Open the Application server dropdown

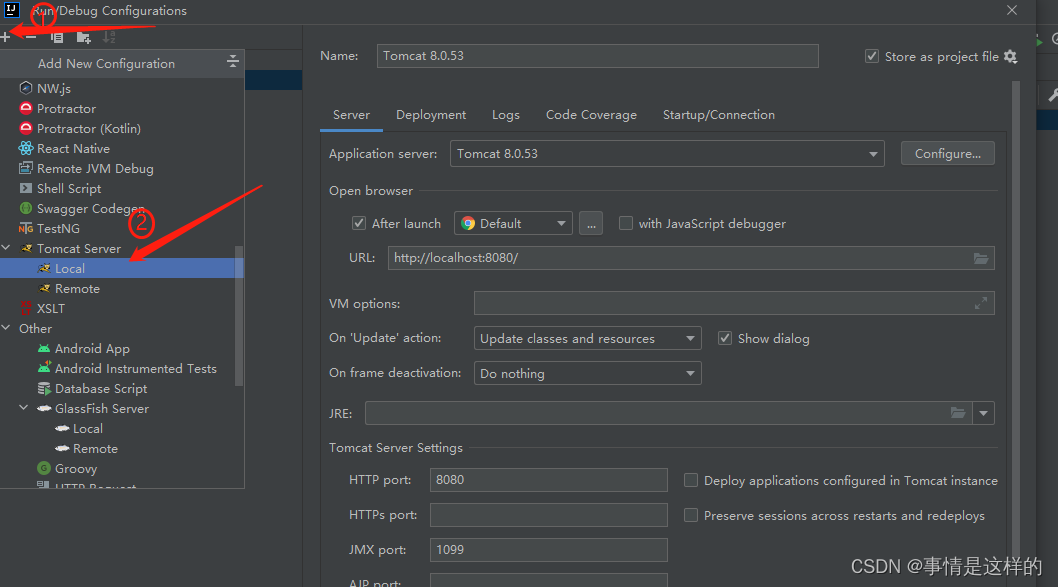pyautogui.click(x=667, y=154)
